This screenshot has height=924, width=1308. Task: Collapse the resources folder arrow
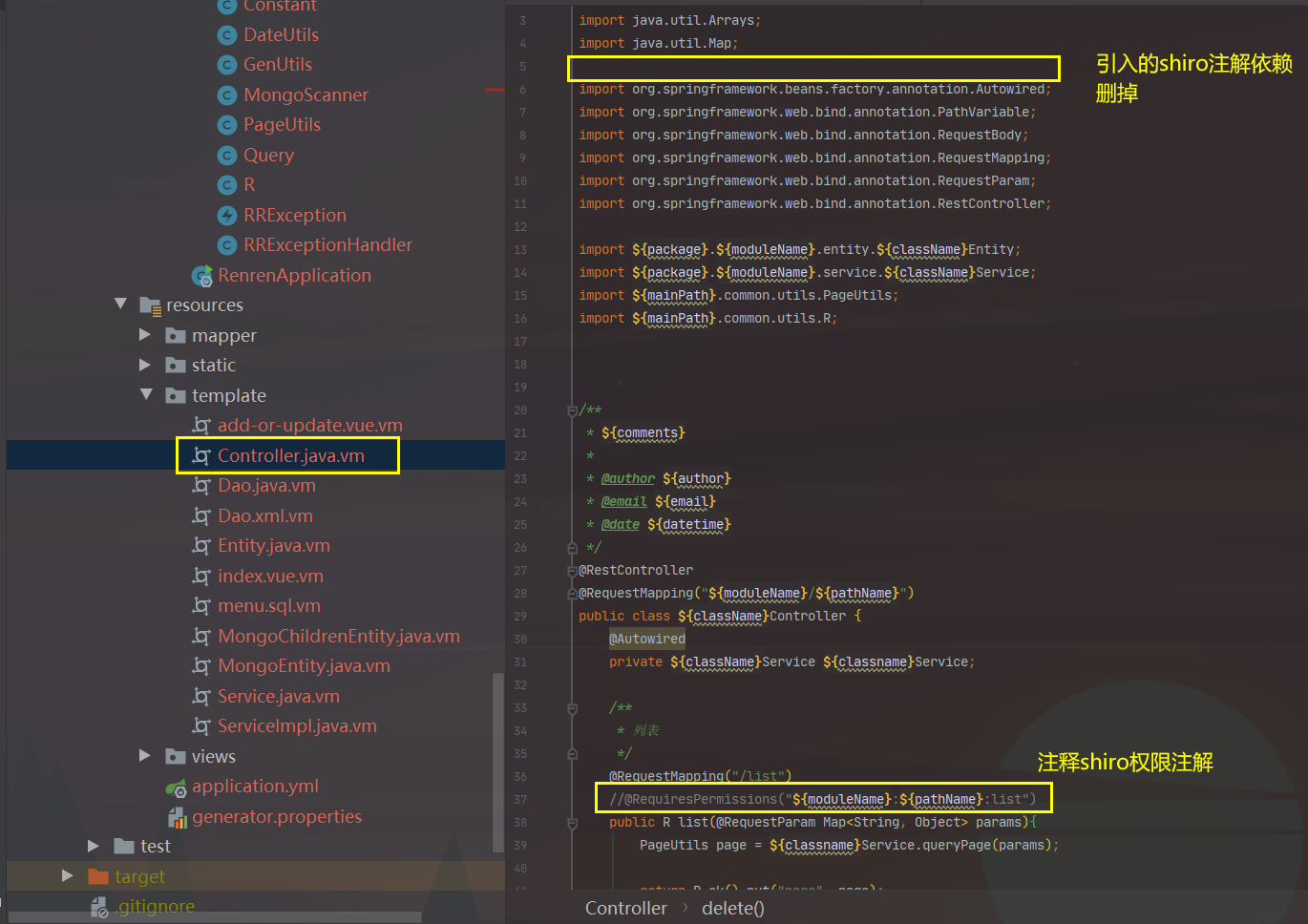(120, 304)
